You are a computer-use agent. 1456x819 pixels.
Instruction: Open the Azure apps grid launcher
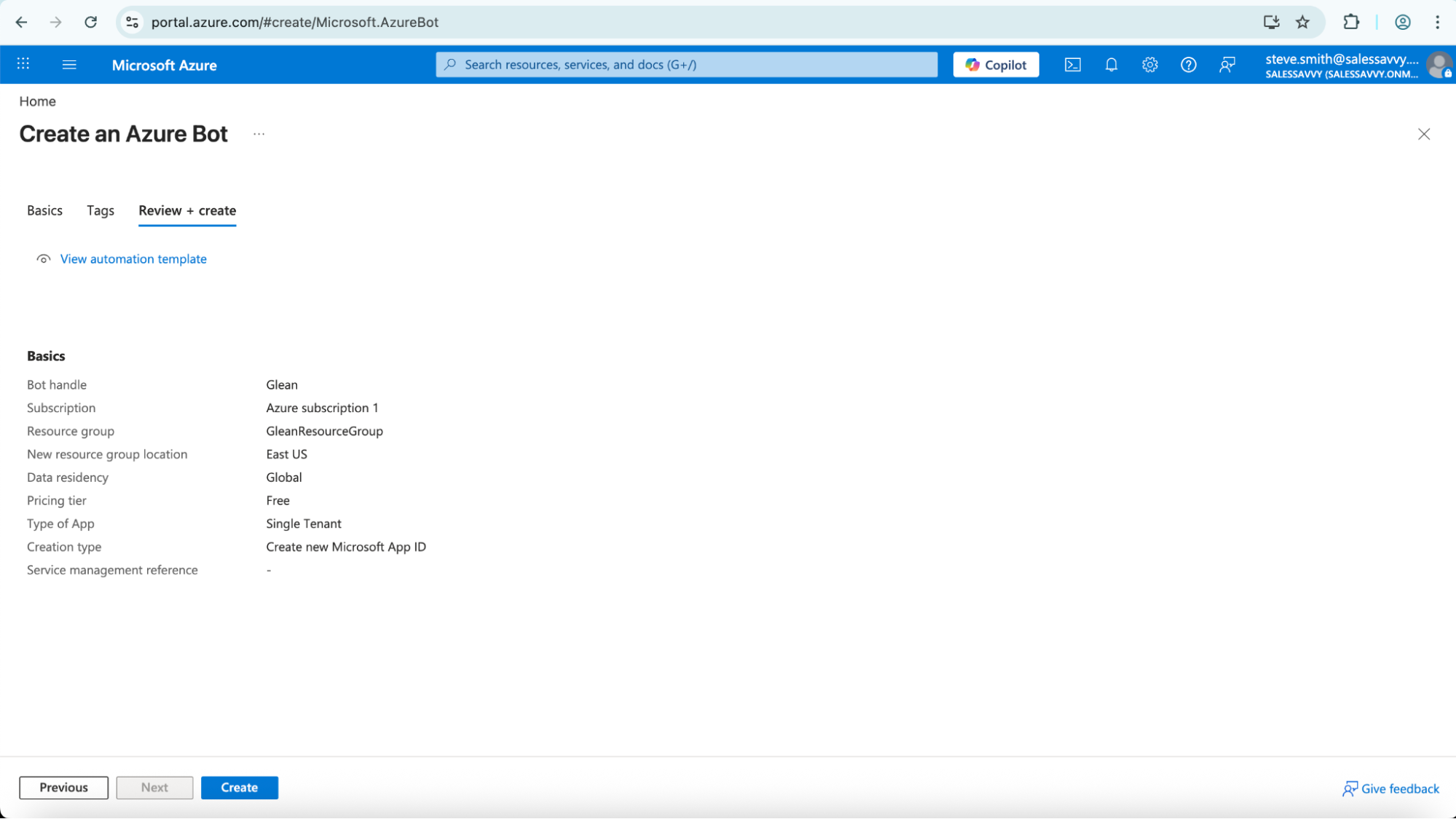click(x=23, y=64)
